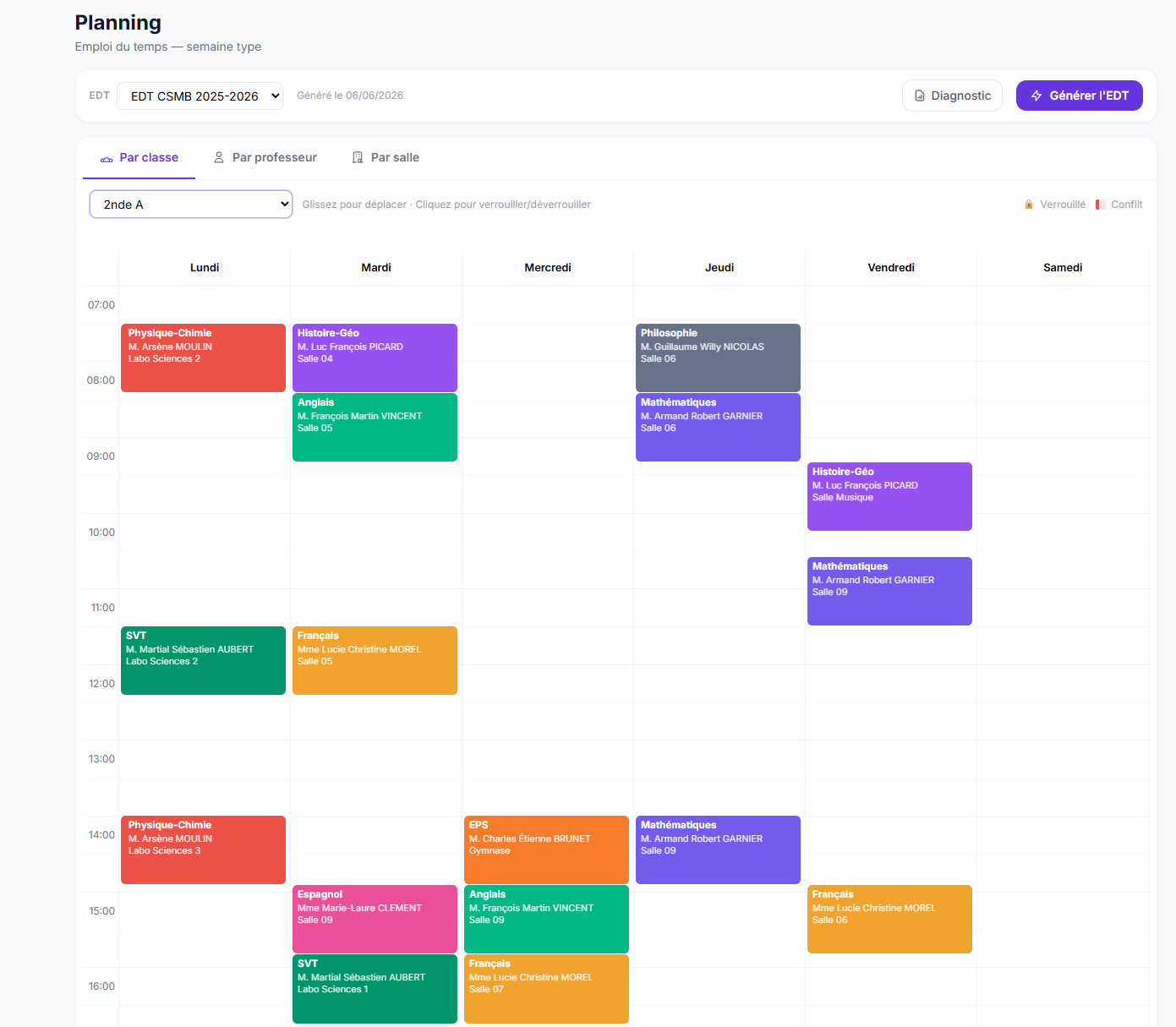Click the Anglais course in Salle 05
This screenshot has height=1027, width=1176.
375,427
